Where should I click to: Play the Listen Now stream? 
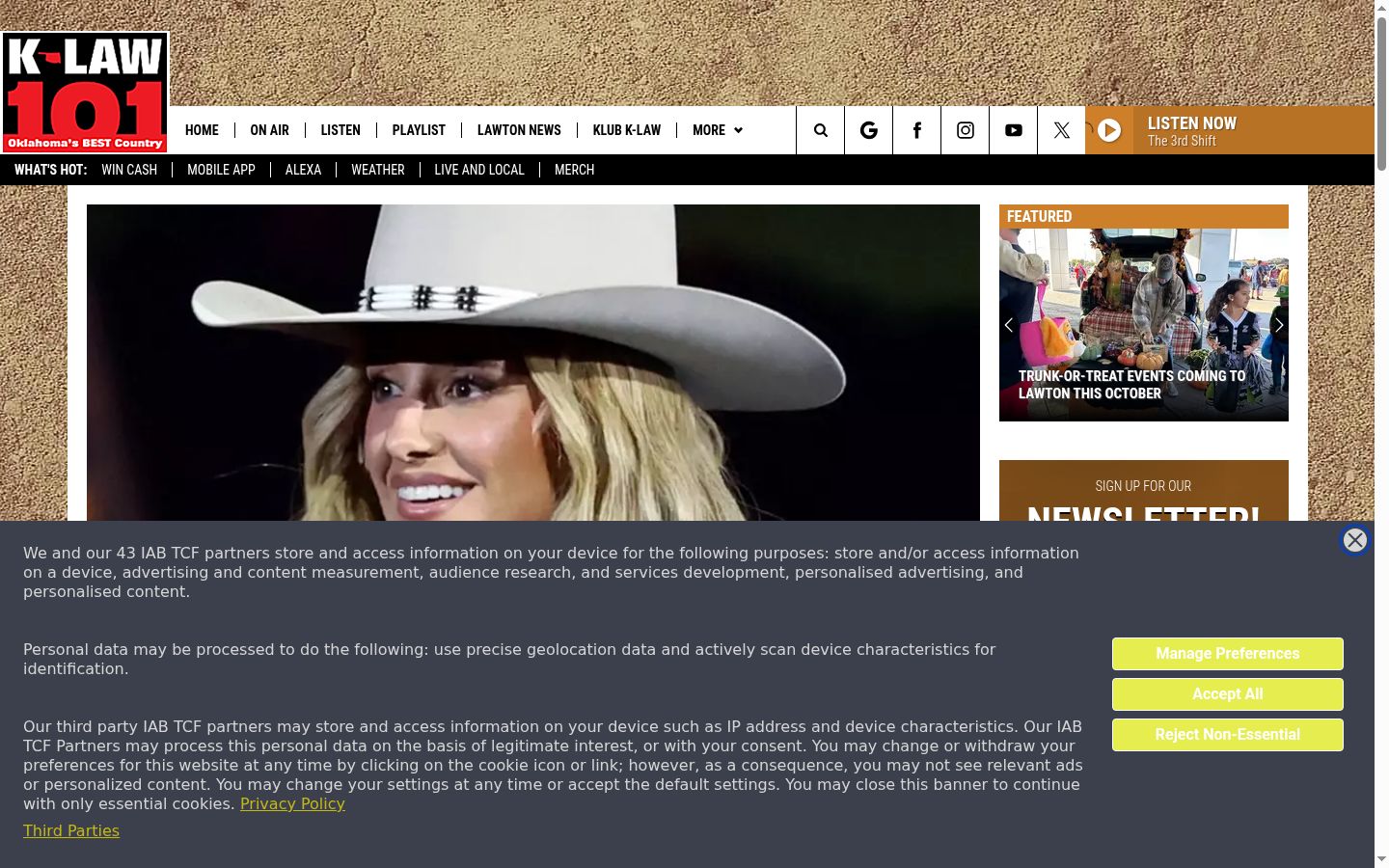pyautogui.click(x=1109, y=130)
